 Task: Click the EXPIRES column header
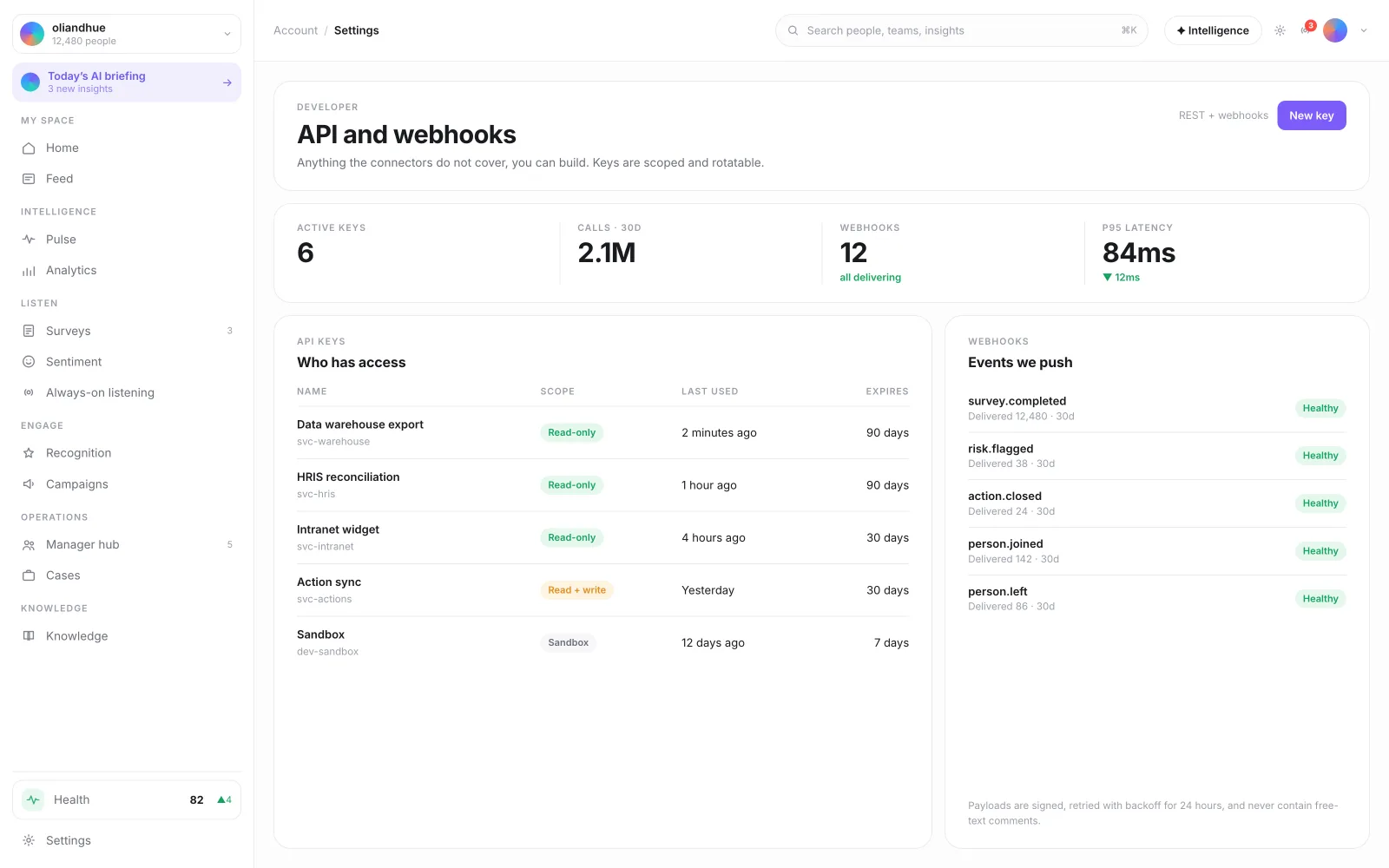click(x=887, y=391)
